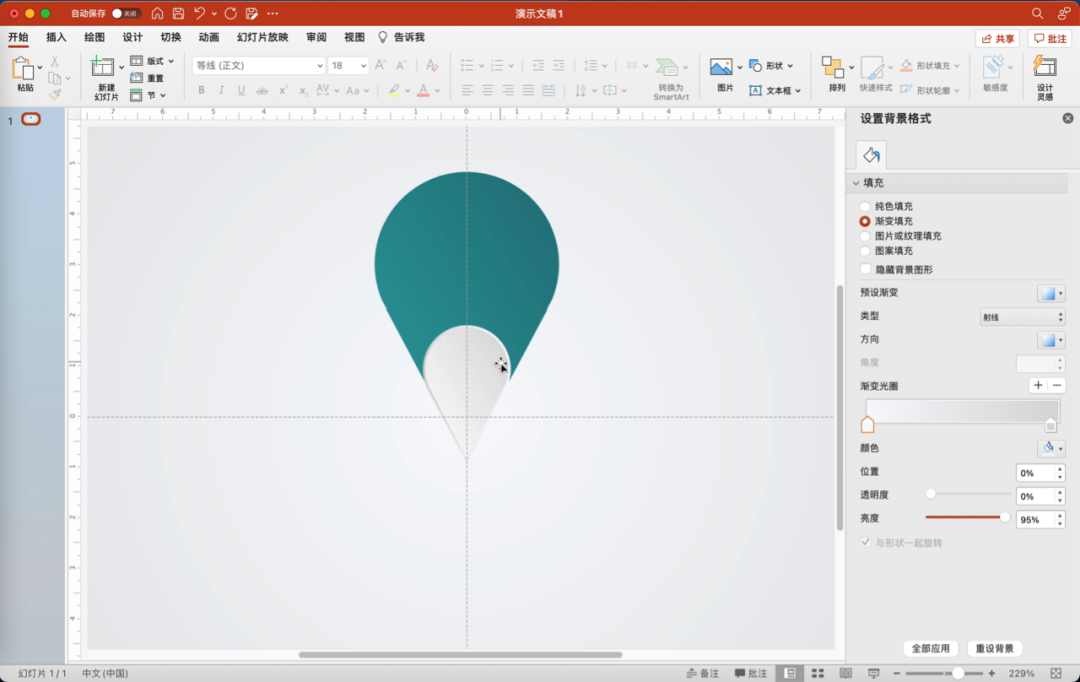Open the Design Ideas icon
The height and width of the screenshot is (682, 1080).
click(1045, 68)
